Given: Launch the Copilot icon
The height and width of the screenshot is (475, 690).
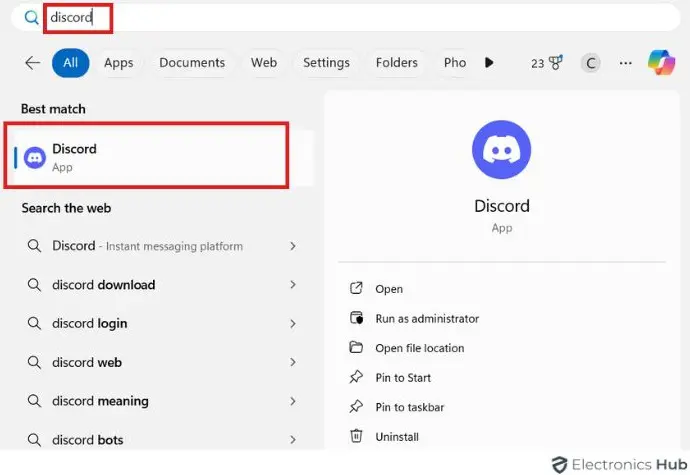Looking at the screenshot, I should pos(661,62).
